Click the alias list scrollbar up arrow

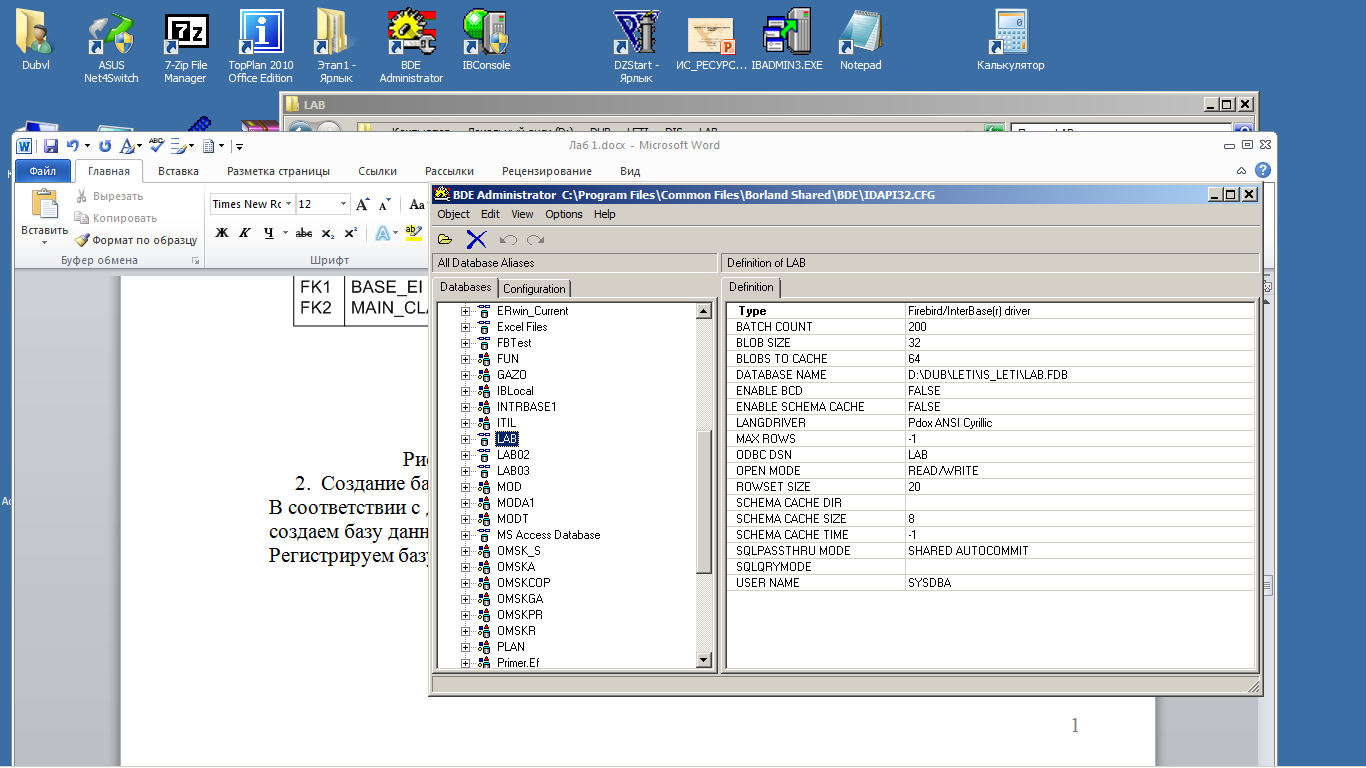(x=703, y=312)
